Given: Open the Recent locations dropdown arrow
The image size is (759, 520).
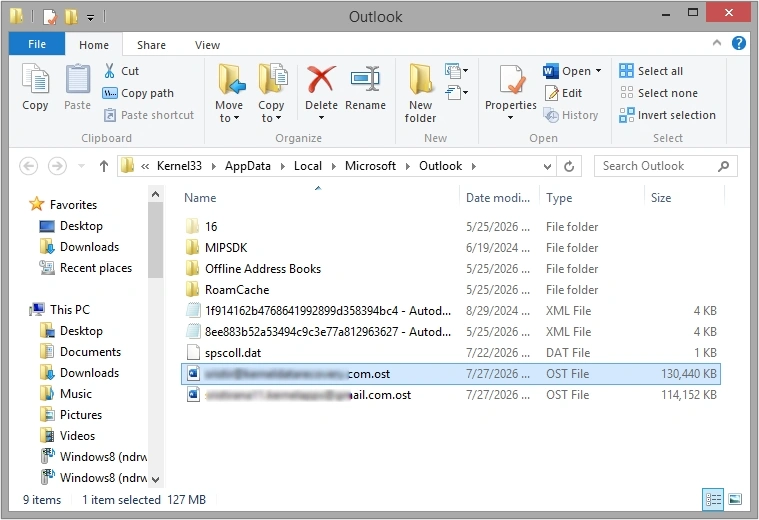Looking at the screenshot, I should (81, 166).
